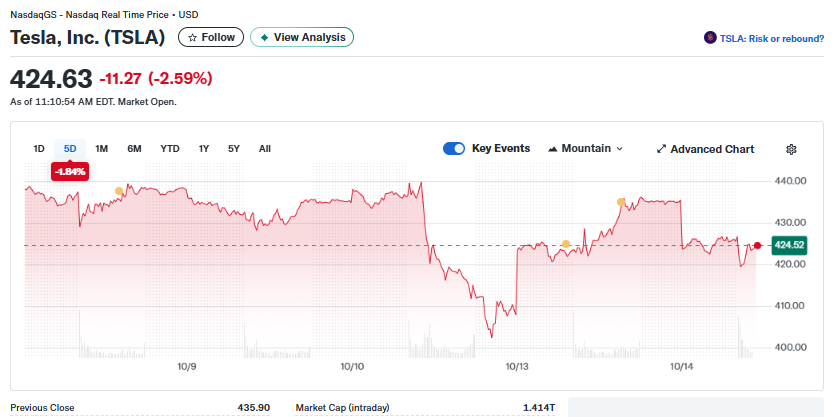This screenshot has width=832, height=417.
Task: Expand the Mountain chart type dropdown
Action: [585, 148]
